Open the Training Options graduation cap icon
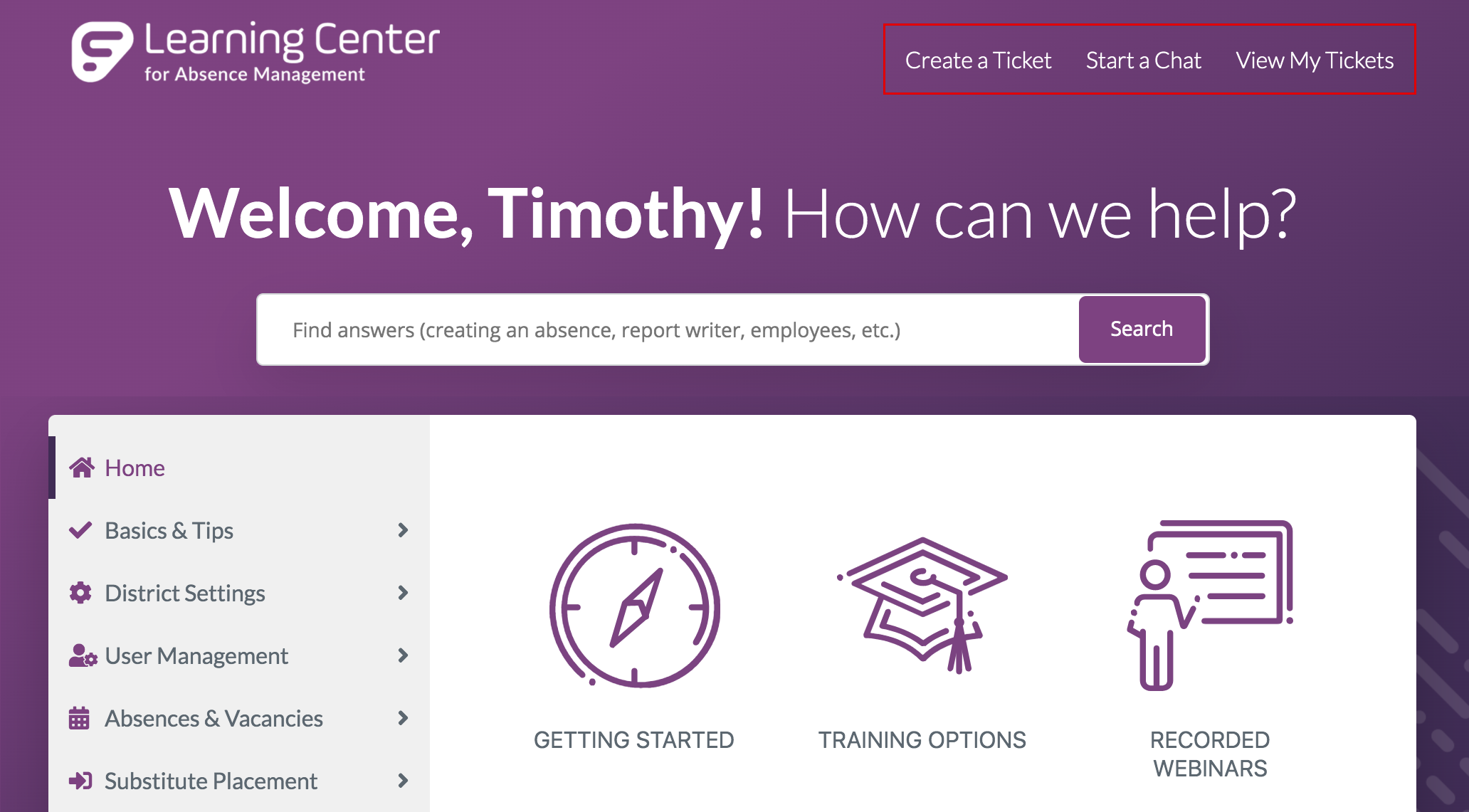The image size is (1469, 812). pos(922,606)
